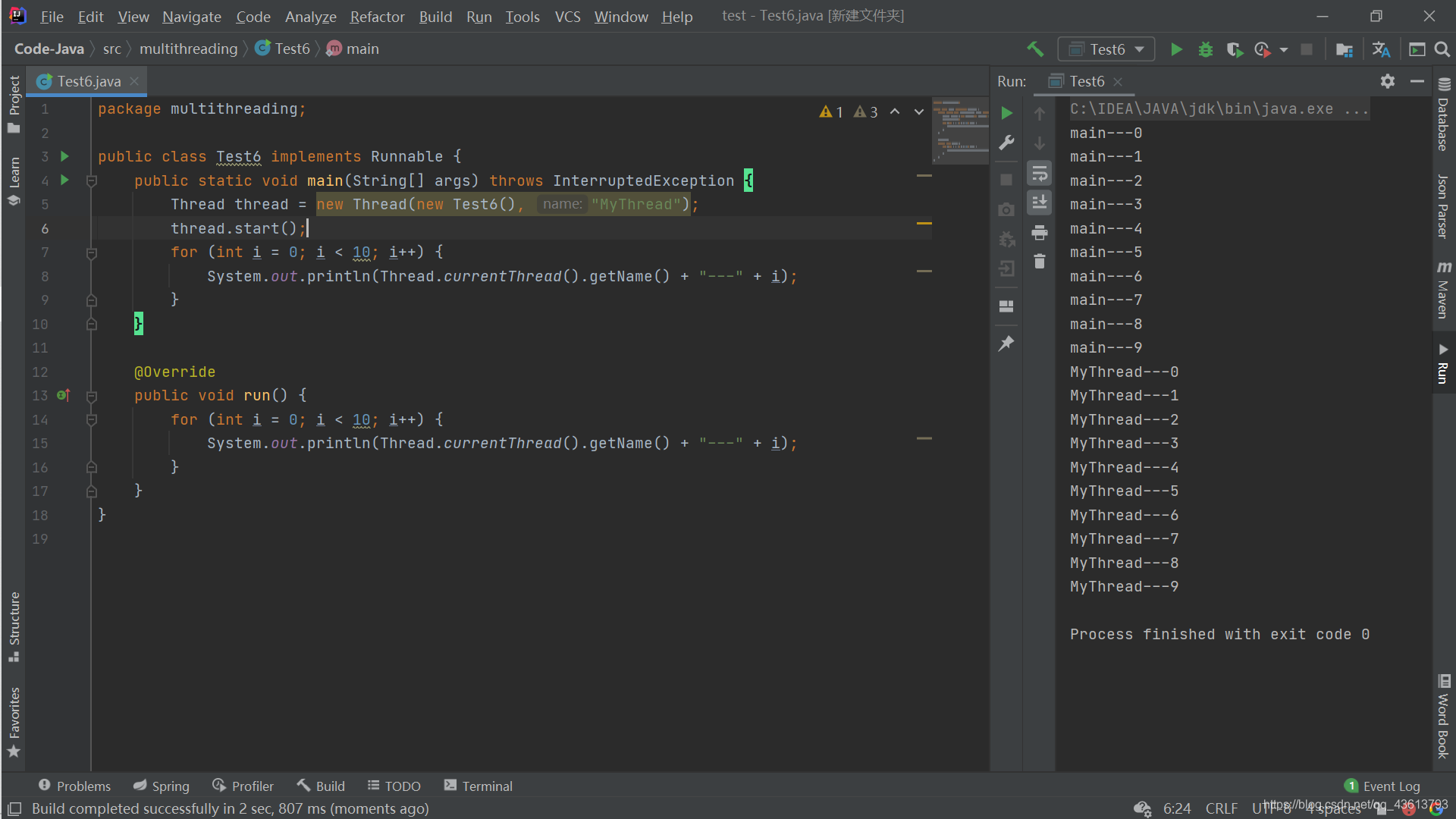Viewport: 1456px width, 819px height.
Task: Open the Problems tool window
Action: click(74, 786)
